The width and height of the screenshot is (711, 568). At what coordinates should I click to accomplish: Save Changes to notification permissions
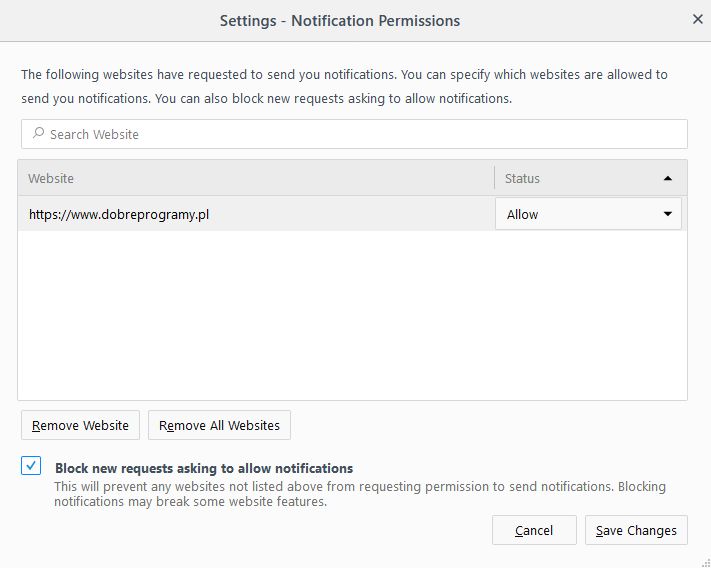coord(636,530)
